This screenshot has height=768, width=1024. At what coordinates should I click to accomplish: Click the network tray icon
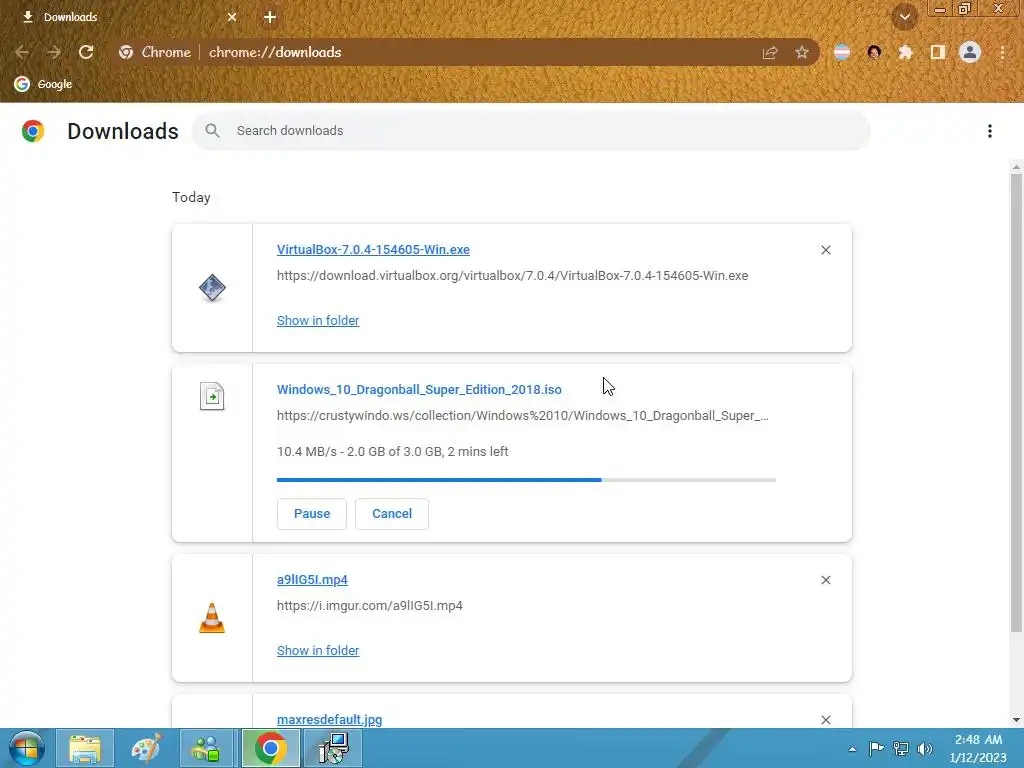[901, 748]
